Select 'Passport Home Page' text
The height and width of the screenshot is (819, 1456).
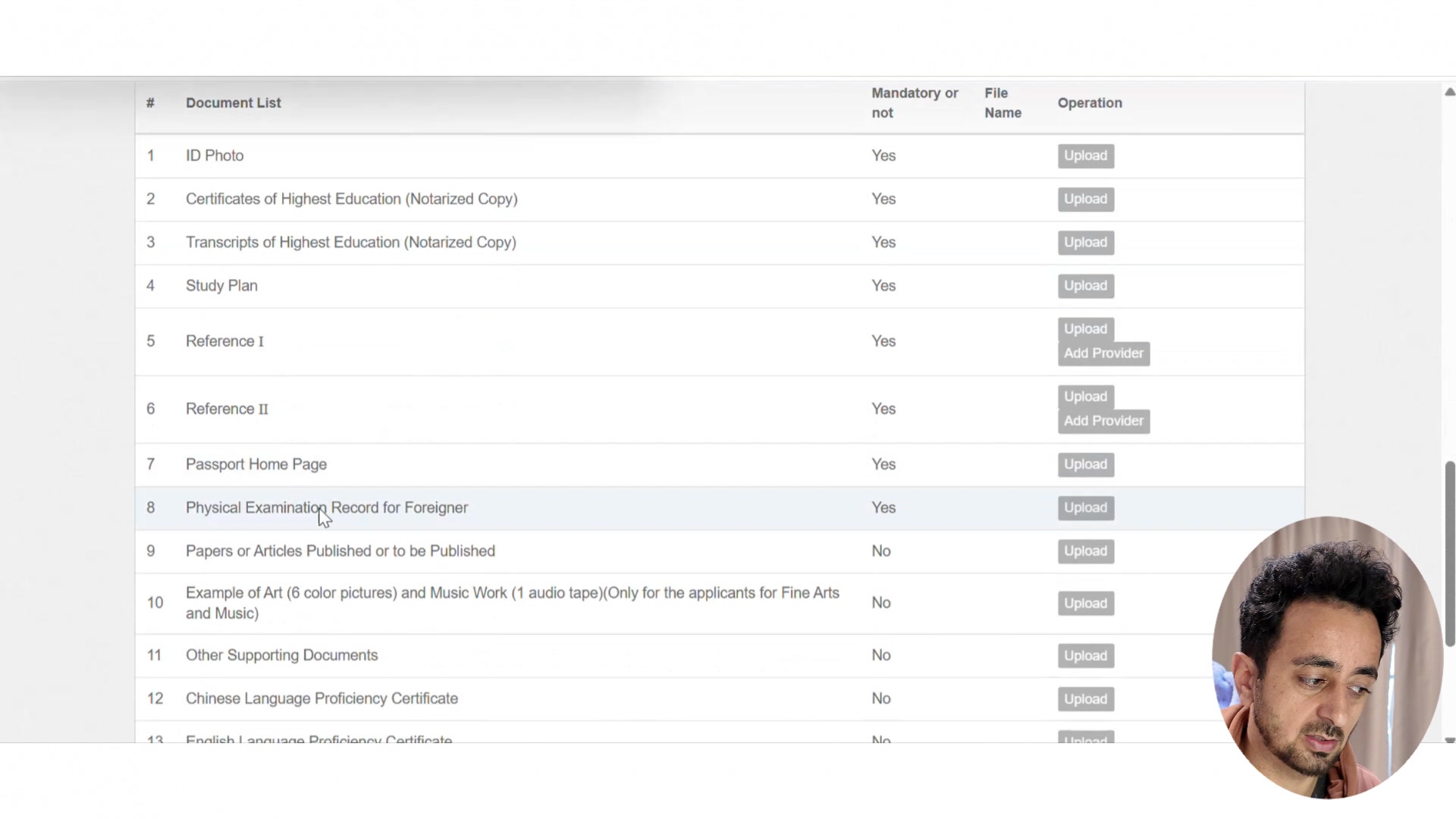256,464
